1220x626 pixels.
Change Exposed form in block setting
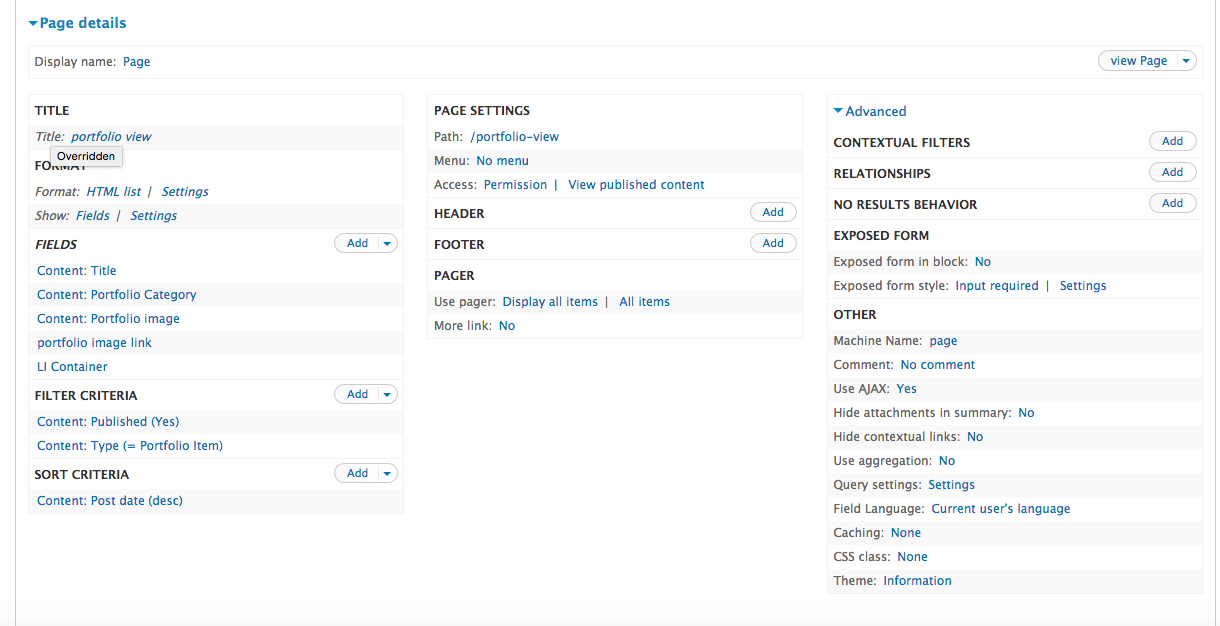[983, 262]
